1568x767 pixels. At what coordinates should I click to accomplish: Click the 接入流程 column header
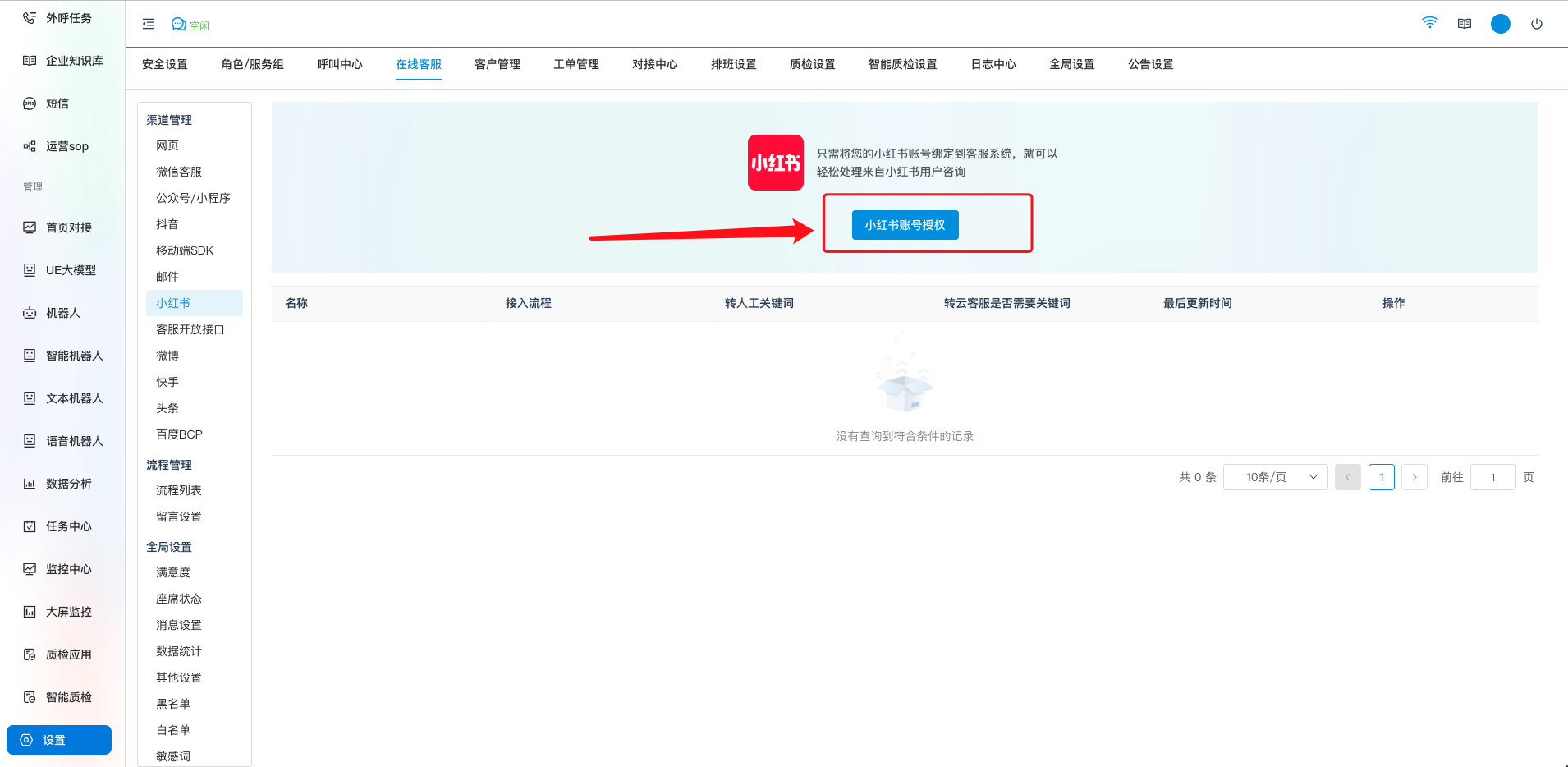coord(529,303)
